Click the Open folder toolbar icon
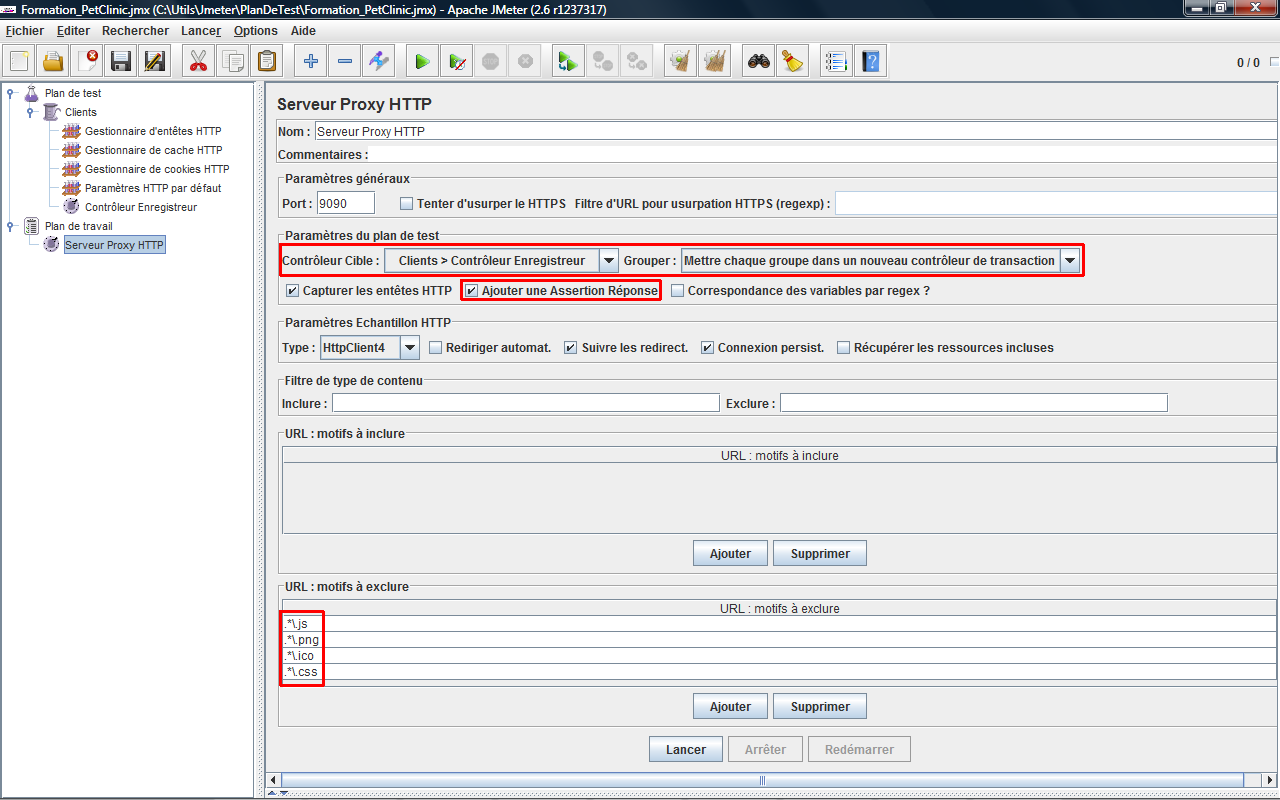Screen dimensions: 1280x800 (53, 62)
